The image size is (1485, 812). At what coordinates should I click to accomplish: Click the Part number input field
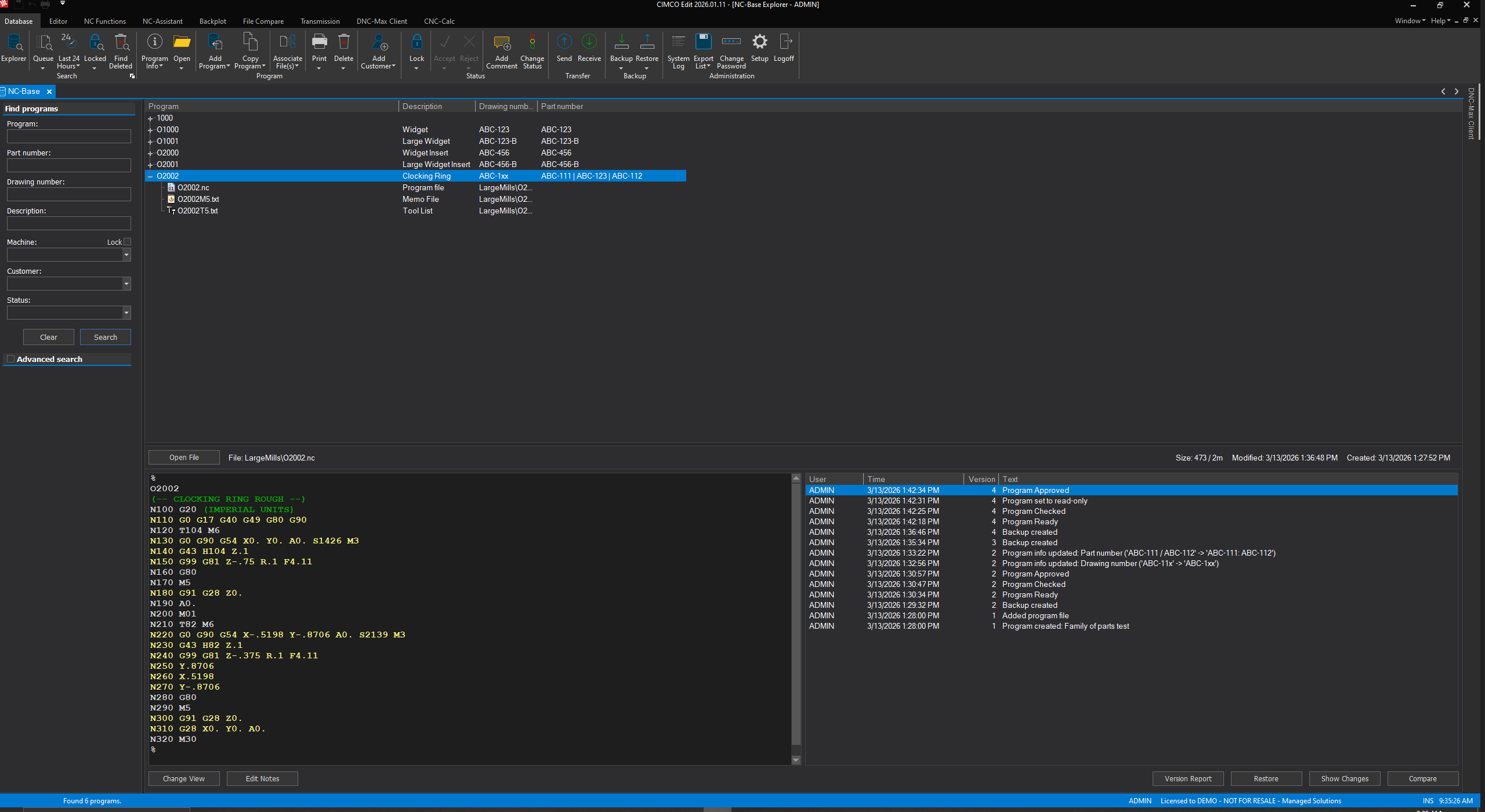tap(69, 165)
